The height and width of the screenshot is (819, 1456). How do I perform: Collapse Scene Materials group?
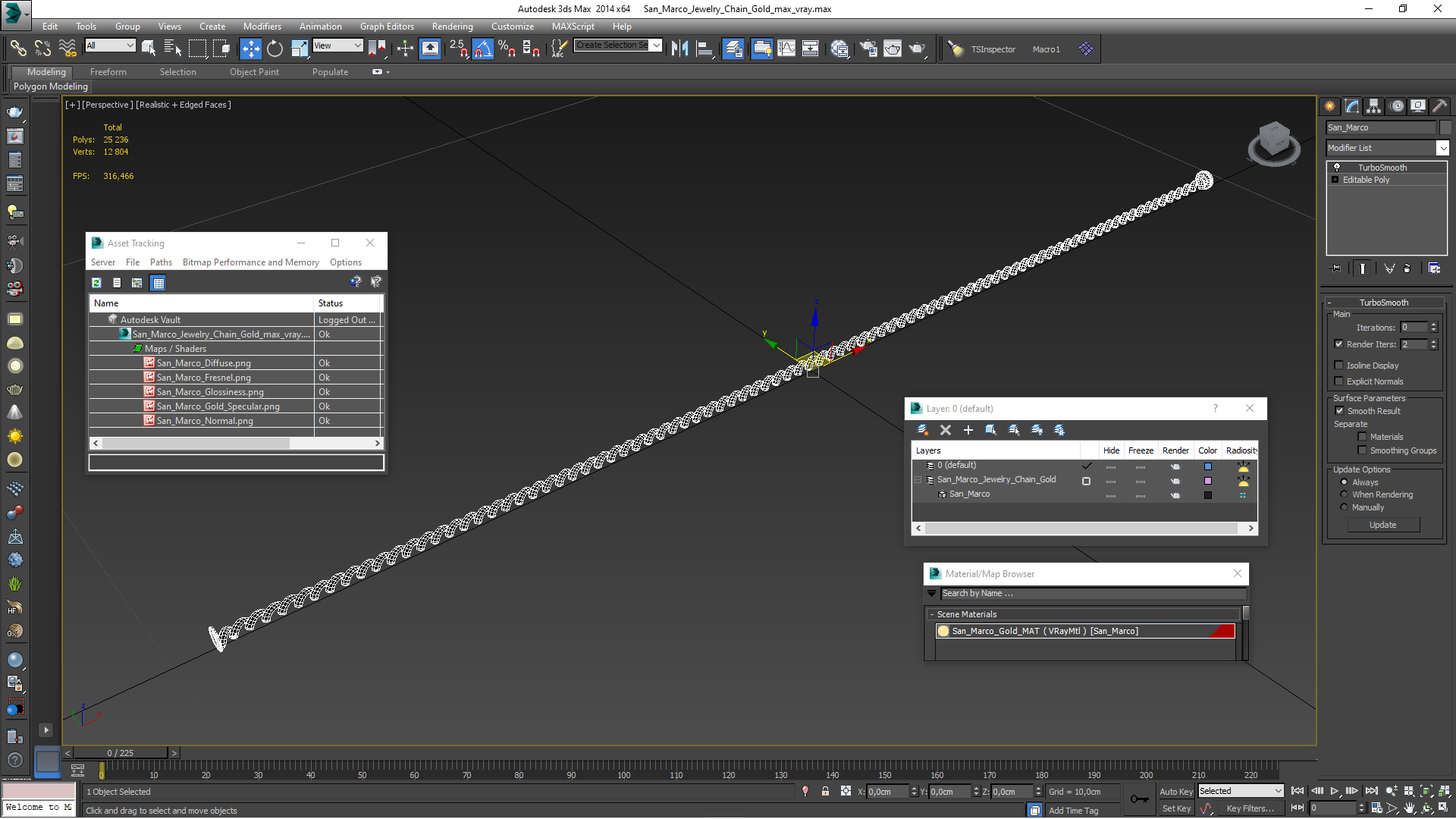click(932, 614)
